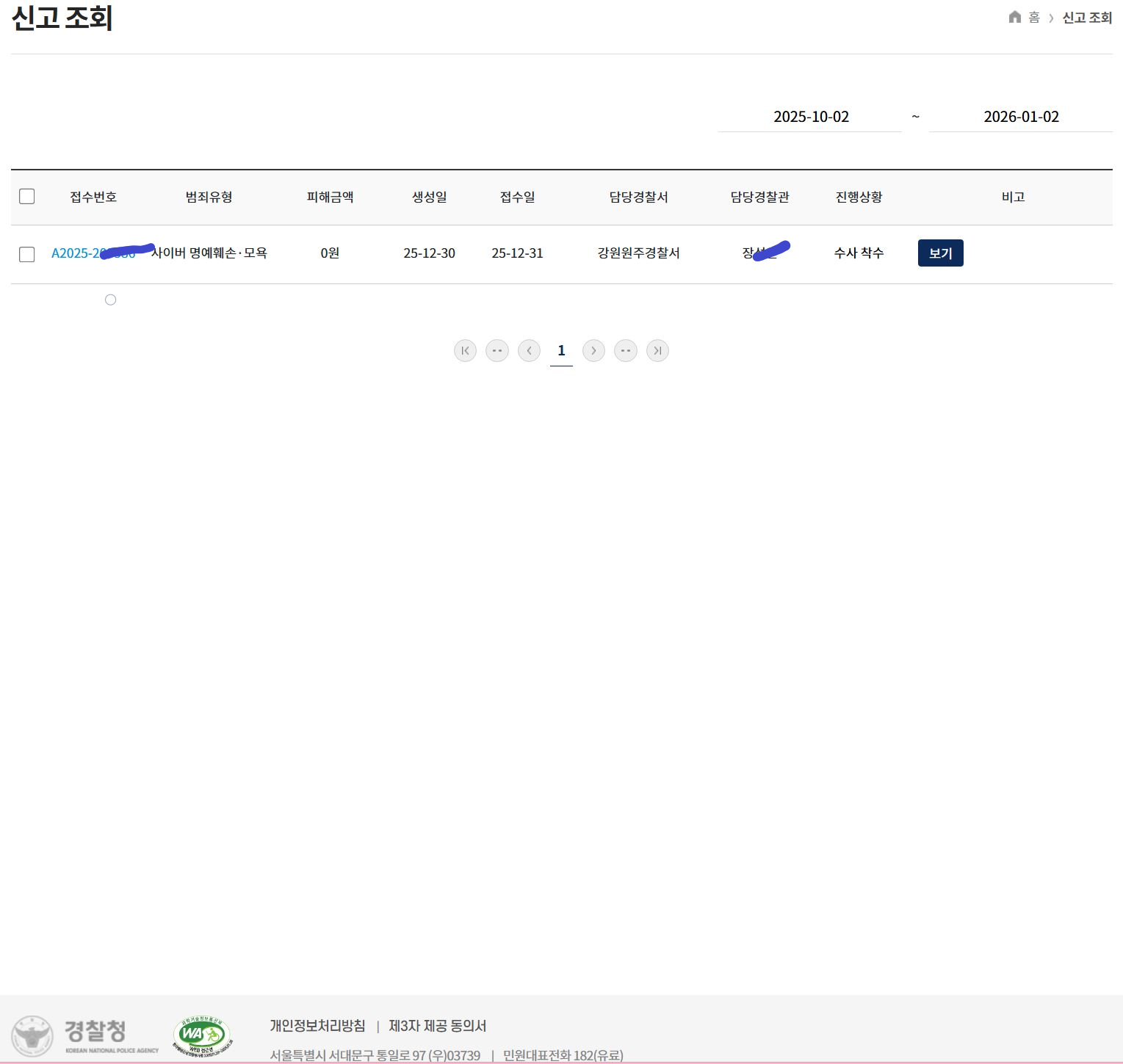
Task: Jump forward pages with right ellipsis button
Action: click(626, 351)
